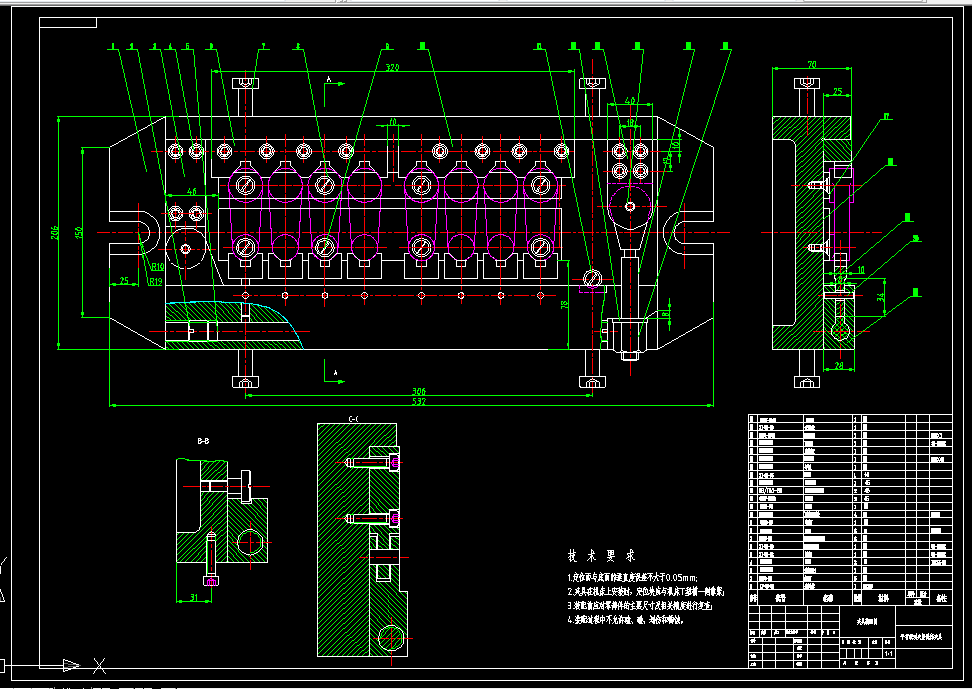Select the R19 radius label
972x689 pixels.
pyautogui.click(x=155, y=282)
